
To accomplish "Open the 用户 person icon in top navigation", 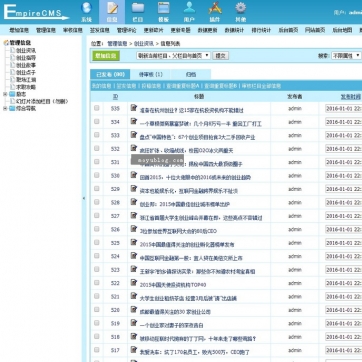I will (x=189, y=8).
